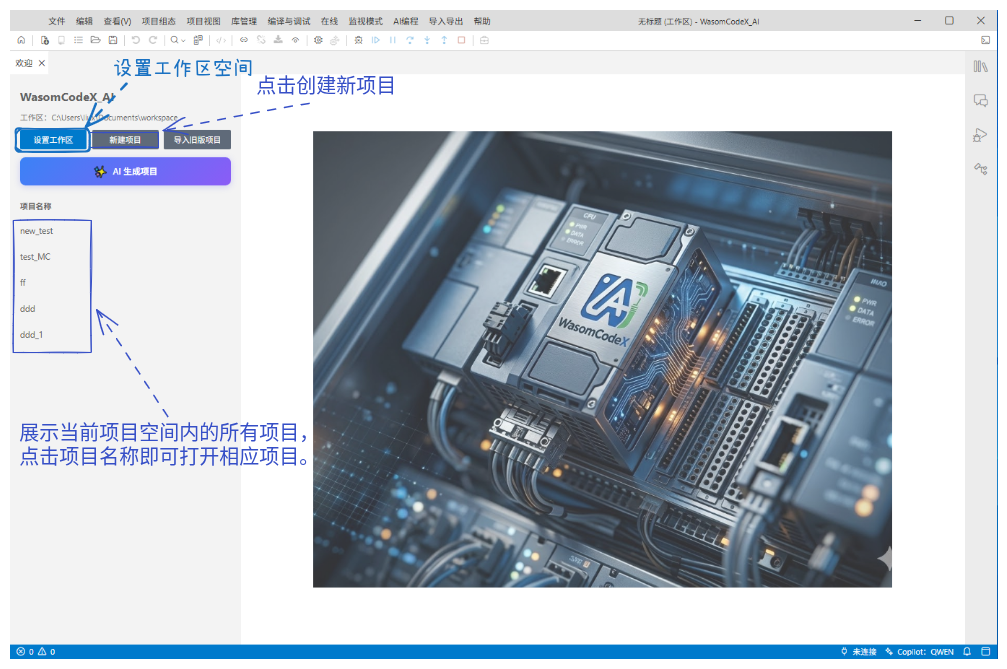The height and width of the screenshot is (669, 1007).
Task: Click the blue continue play icon
Action: point(376,40)
